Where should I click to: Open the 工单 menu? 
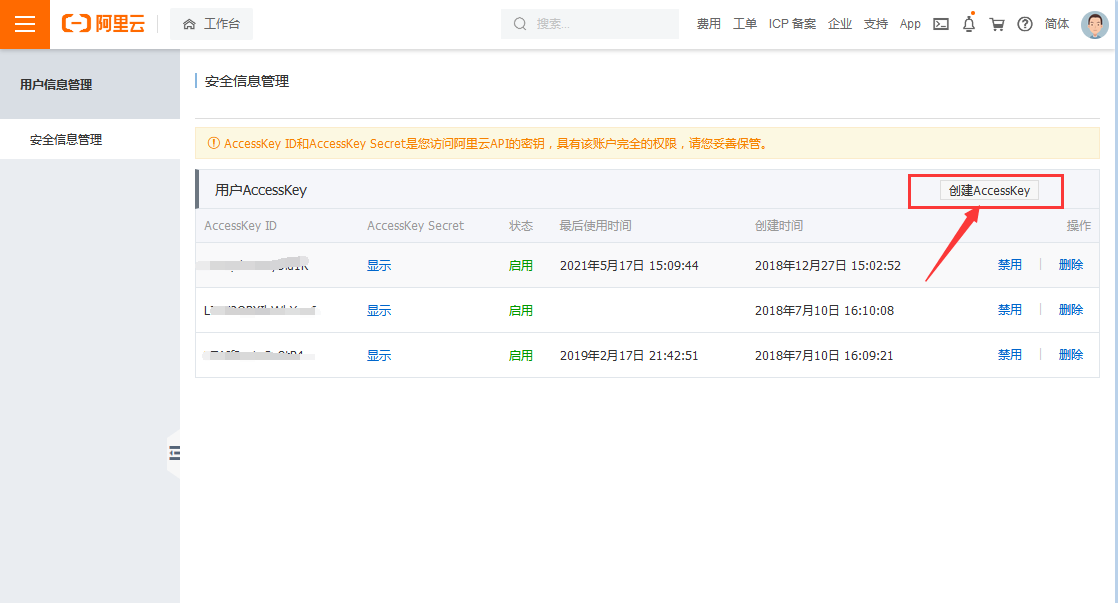click(x=745, y=24)
